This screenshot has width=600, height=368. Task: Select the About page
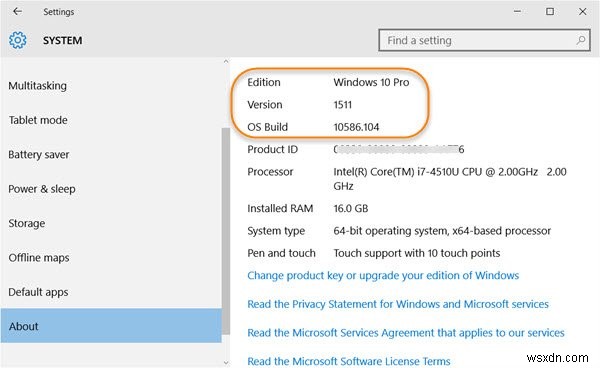pyautogui.click(x=111, y=326)
